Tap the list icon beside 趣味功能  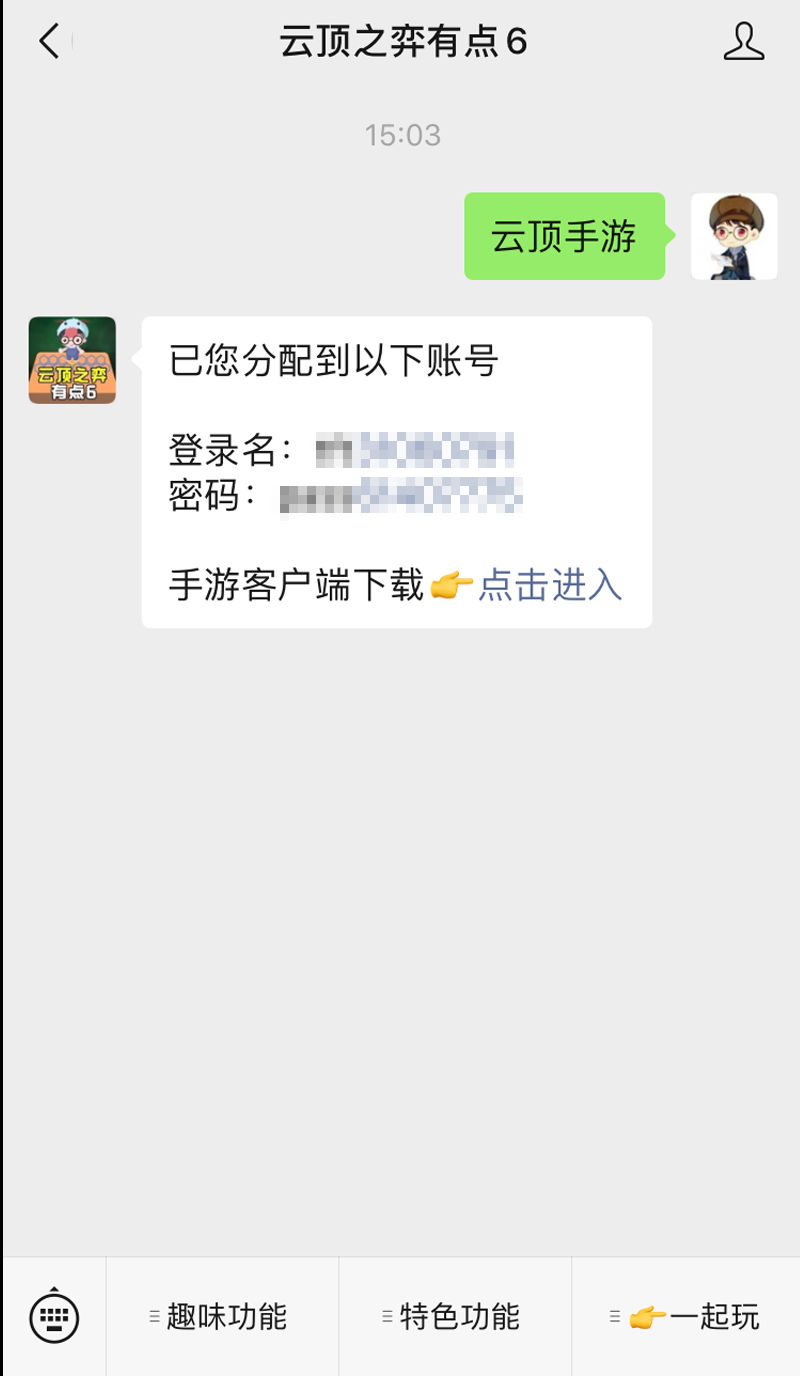tap(155, 1317)
